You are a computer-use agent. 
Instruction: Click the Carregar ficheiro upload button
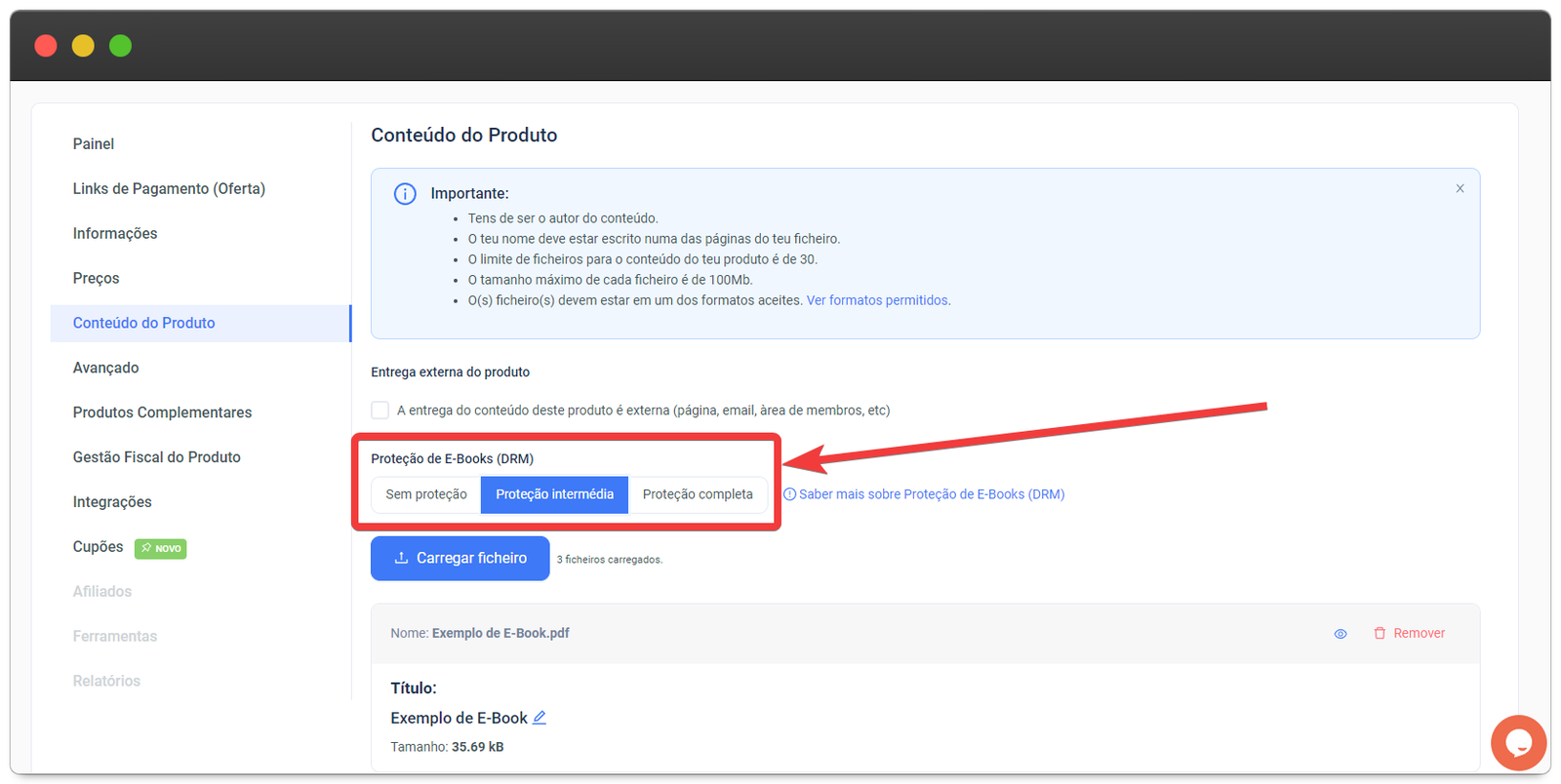[x=460, y=559]
